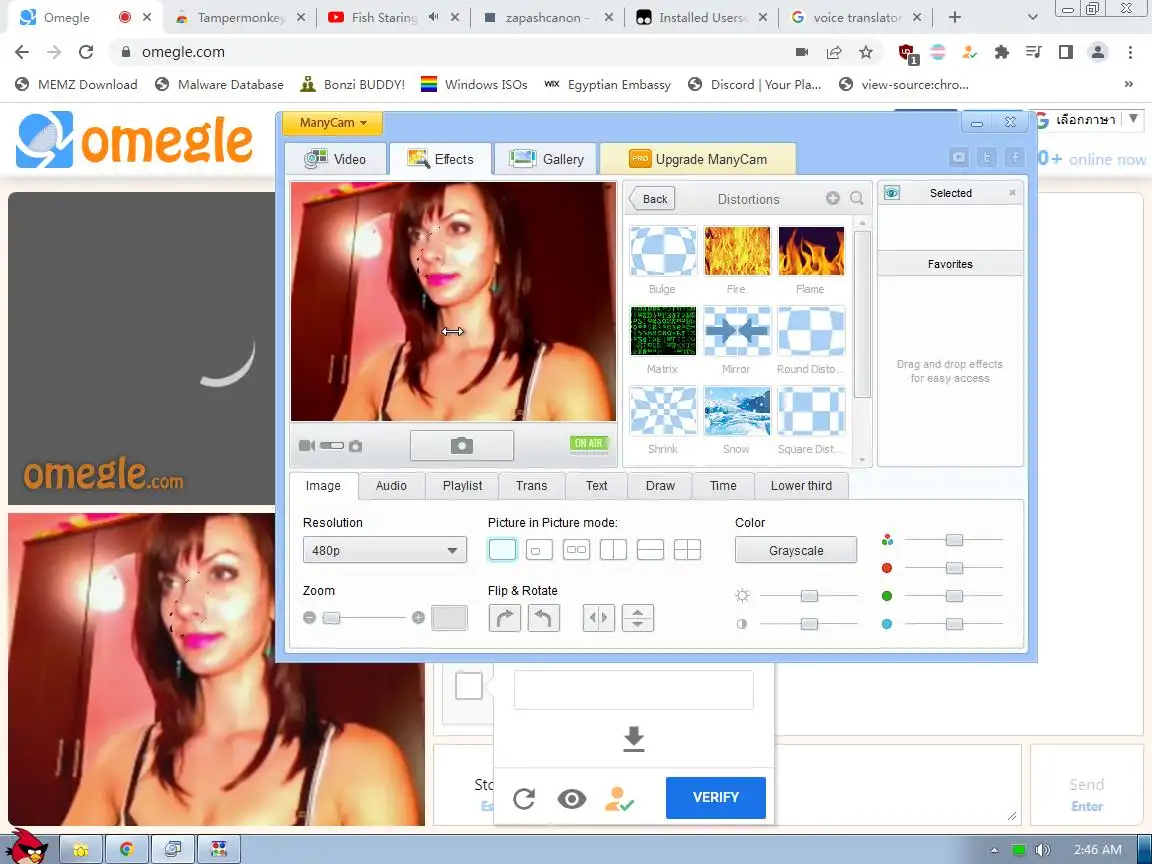Click the Back button in Distortions

652,199
